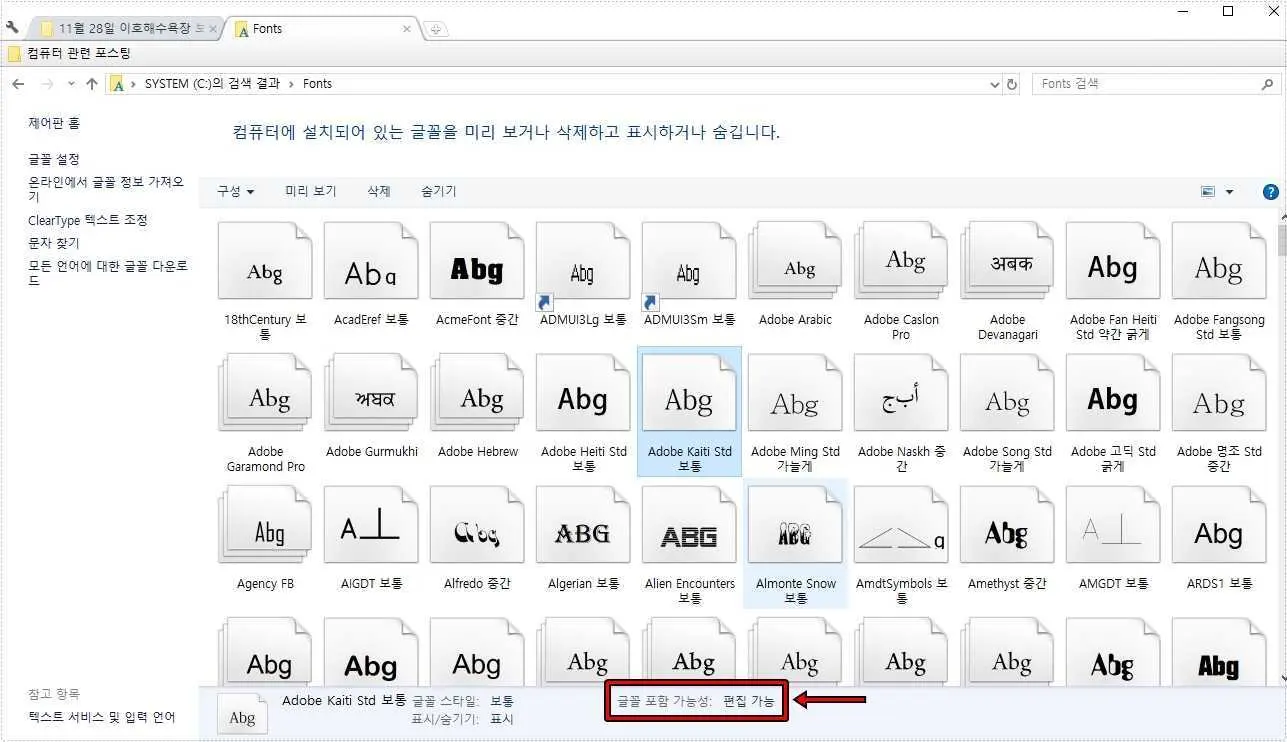Image resolution: width=1287 pixels, height=742 pixels.
Task: Select the Alien Encounters font icon
Action: (689, 525)
